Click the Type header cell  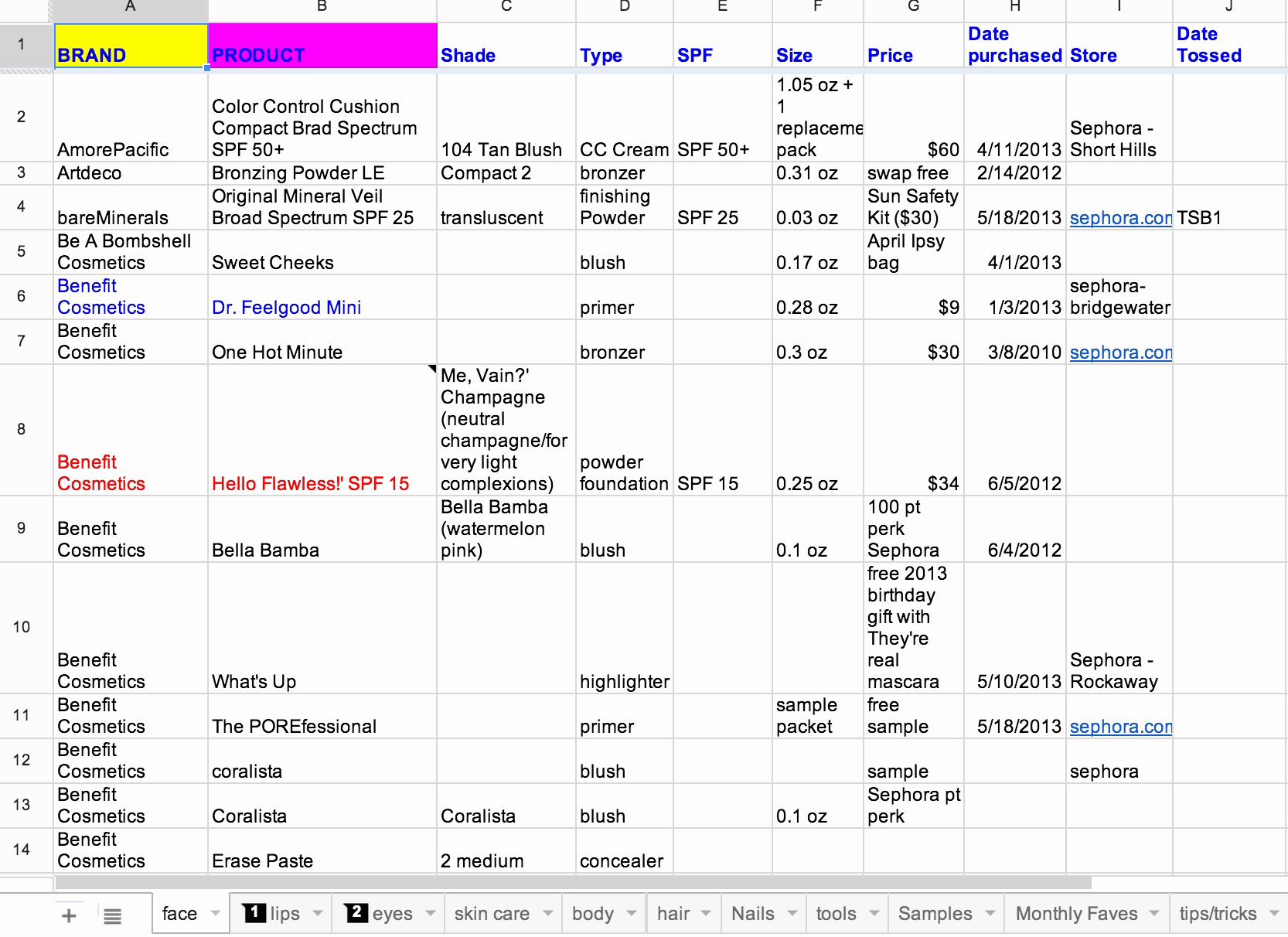(x=625, y=46)
